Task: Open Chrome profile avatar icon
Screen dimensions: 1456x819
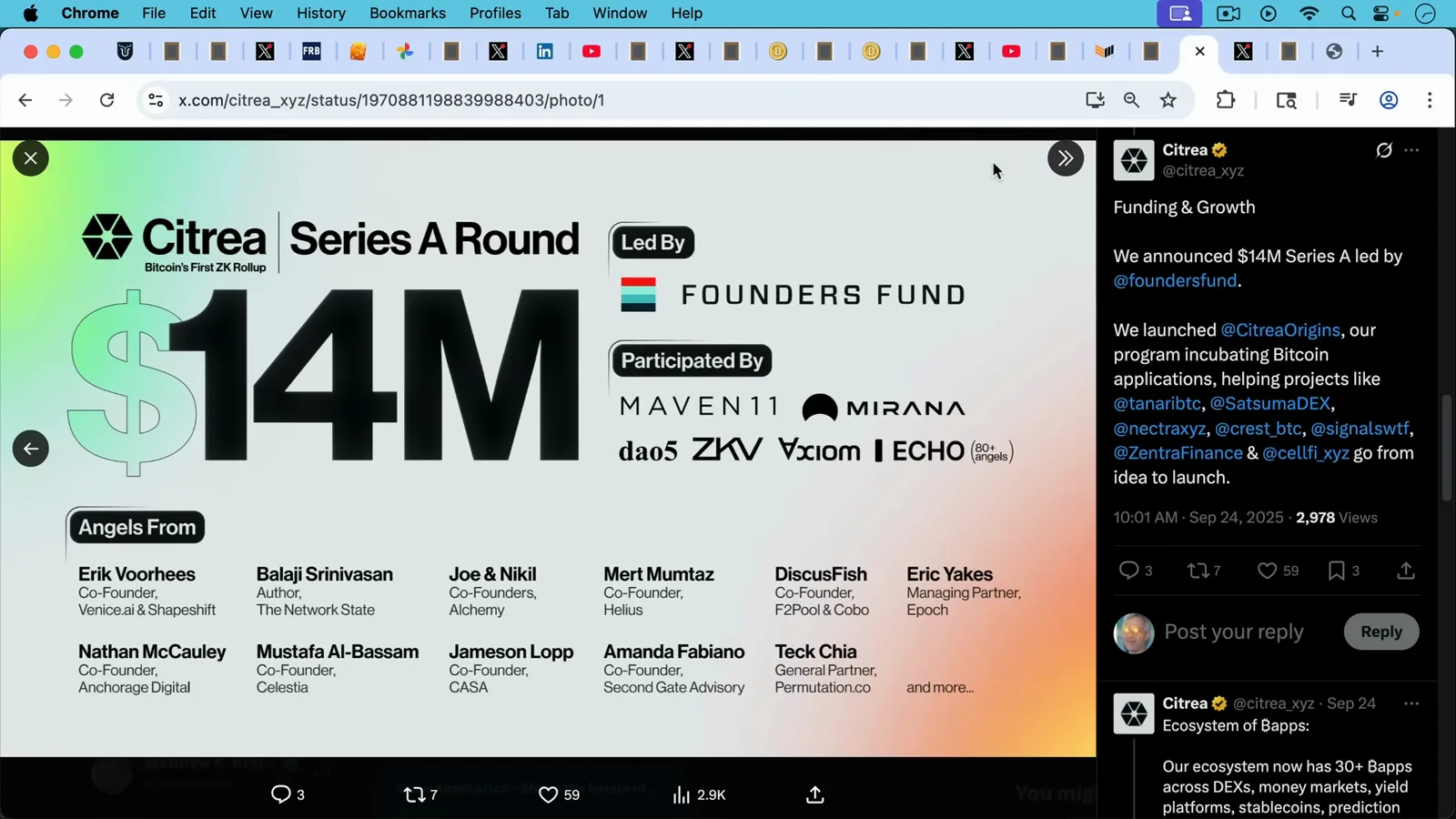Action: [1389, 100]
